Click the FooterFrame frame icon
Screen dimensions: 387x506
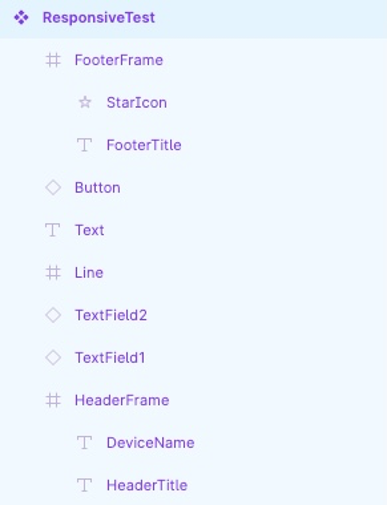[x=53, y=60]
